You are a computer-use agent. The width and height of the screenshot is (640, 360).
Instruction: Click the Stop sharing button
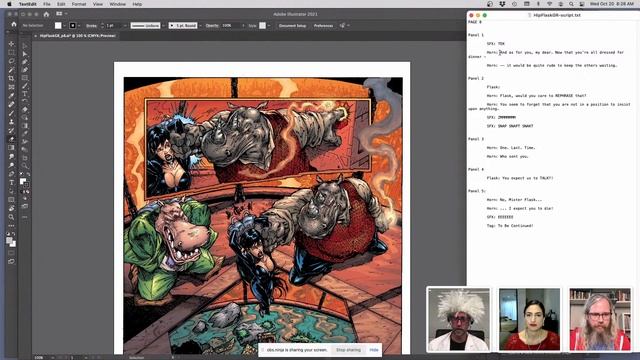click(x=348, y=350)
